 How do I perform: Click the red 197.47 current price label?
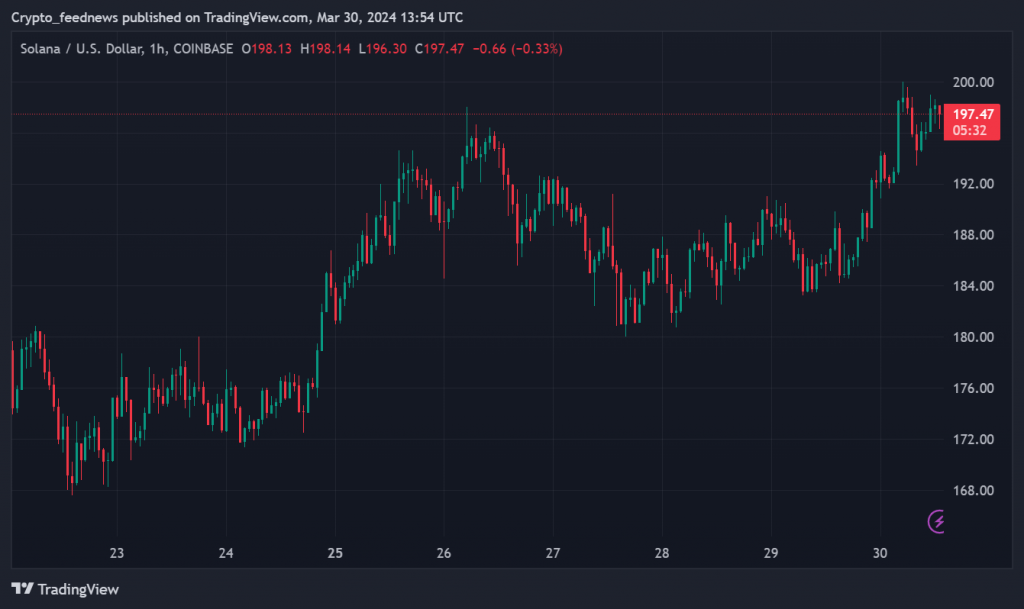972,115
